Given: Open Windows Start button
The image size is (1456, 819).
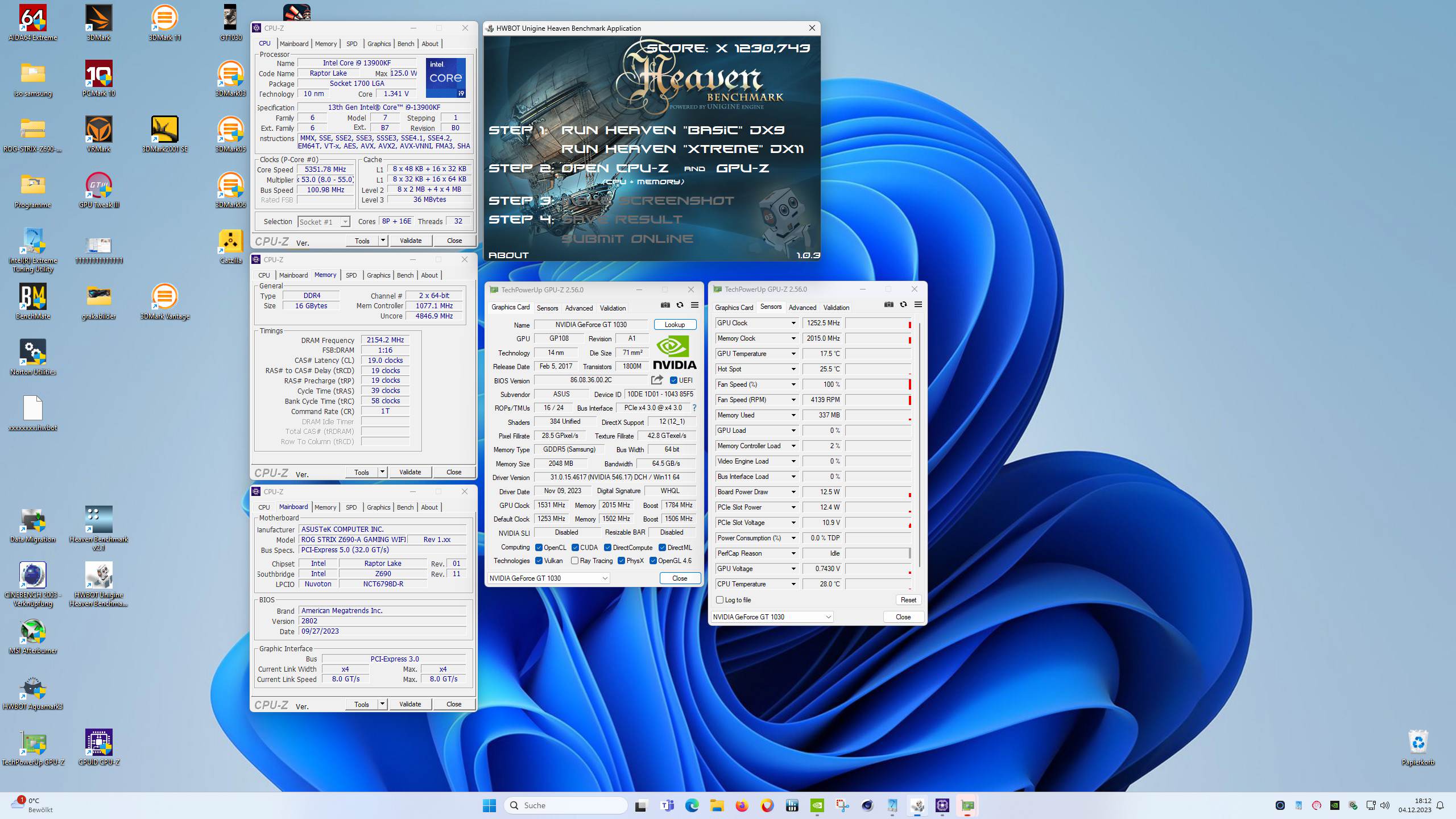Looking at the screenshot, I should point(489,805).
